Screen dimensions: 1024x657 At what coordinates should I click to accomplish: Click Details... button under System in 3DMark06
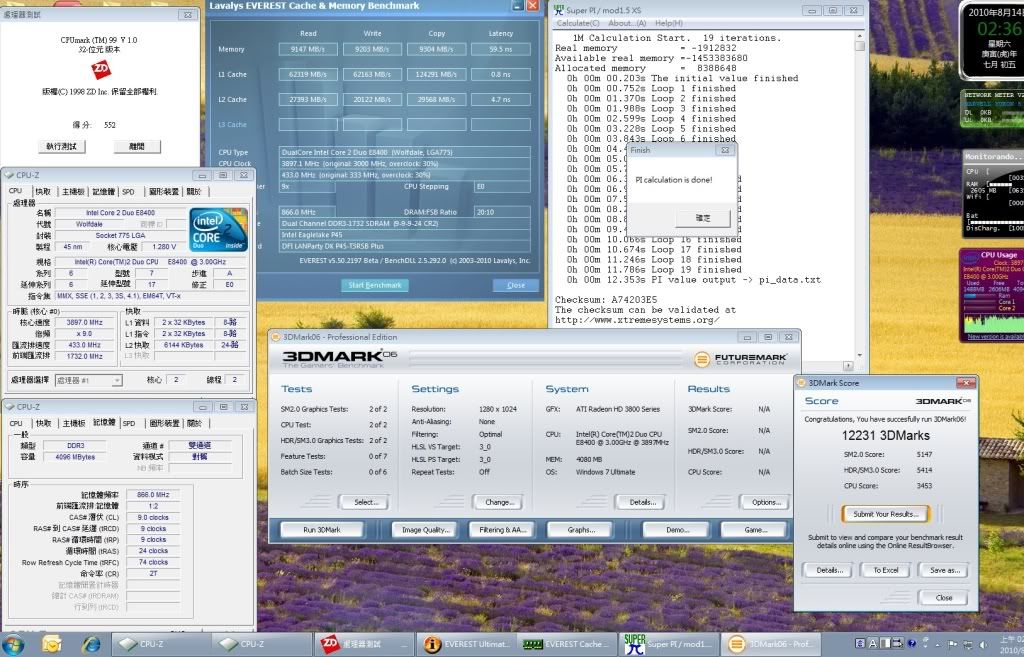coord(640,502)
